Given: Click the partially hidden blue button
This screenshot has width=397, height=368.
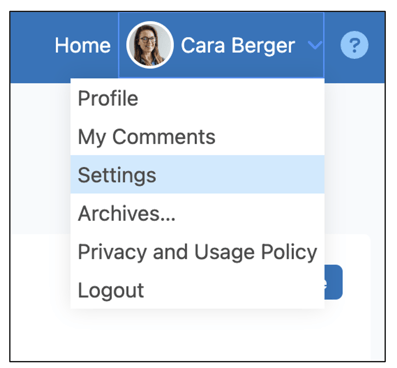Looking at the screenshot, I should click(x=333, y=282).
